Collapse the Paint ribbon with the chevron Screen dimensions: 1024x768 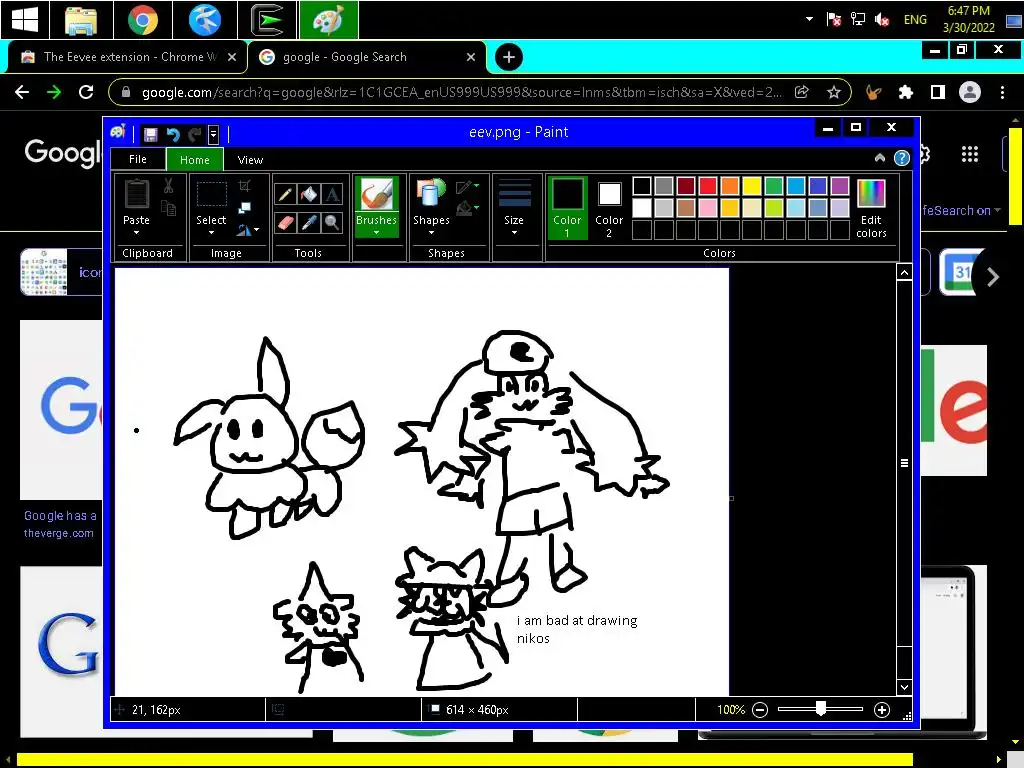tap(880, 157)
